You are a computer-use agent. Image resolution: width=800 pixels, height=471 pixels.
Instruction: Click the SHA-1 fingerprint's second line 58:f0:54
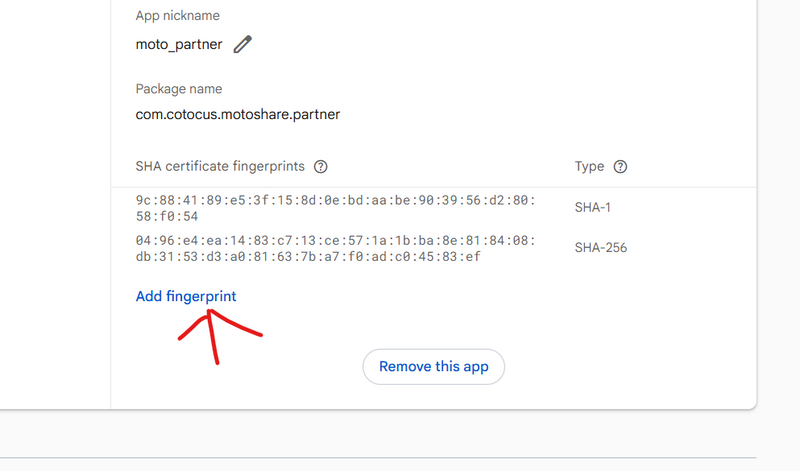(167, 216)
